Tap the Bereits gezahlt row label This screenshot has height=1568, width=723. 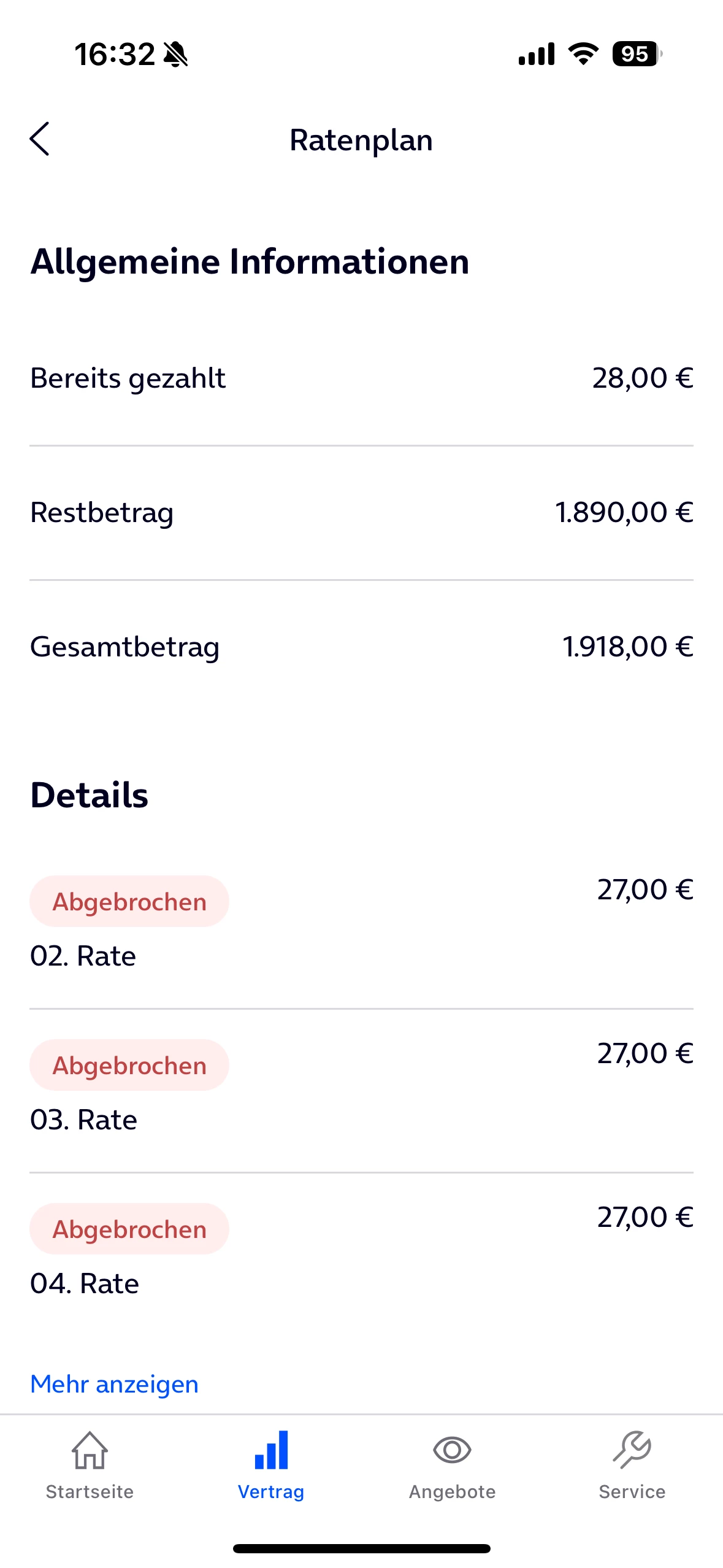coord(128,378)
